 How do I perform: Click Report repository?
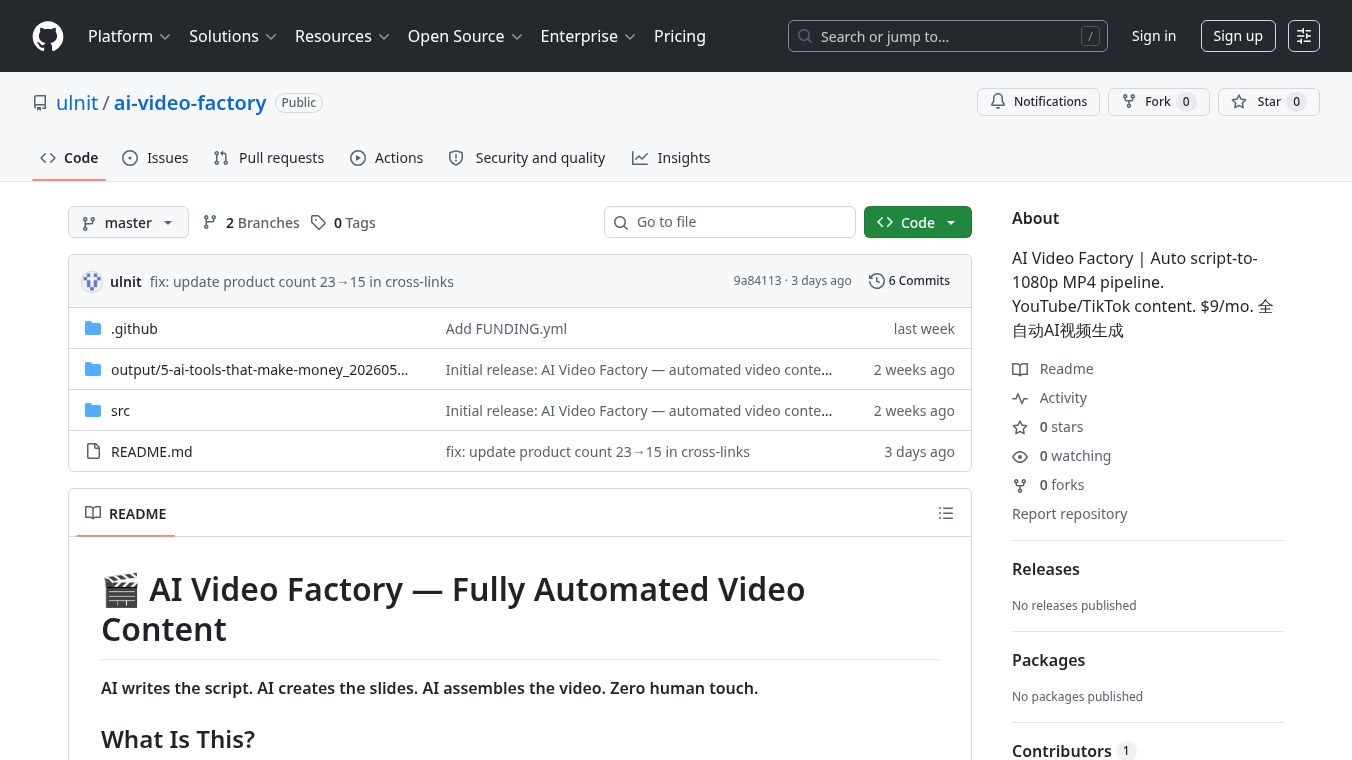pyautogui.click(x=1070, y=514)
